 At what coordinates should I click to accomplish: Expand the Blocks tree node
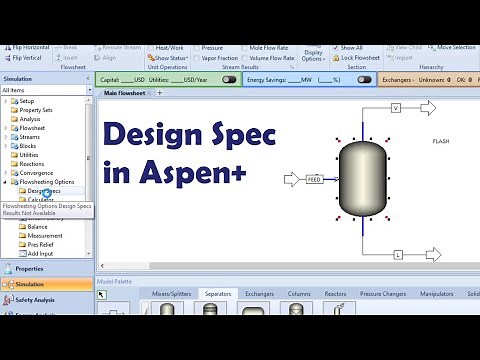5,146
